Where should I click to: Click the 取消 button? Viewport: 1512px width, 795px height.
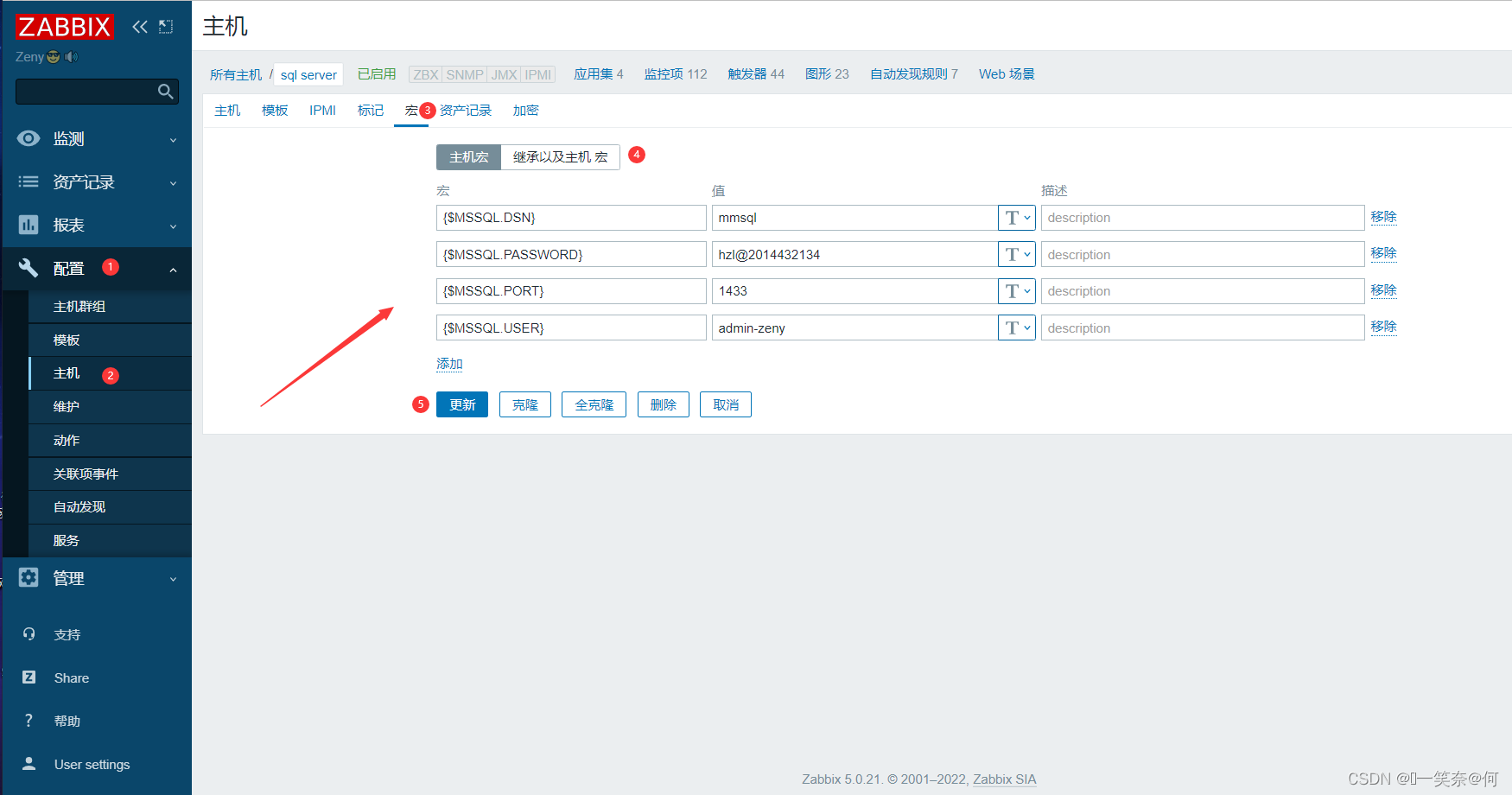click(726, 404)
